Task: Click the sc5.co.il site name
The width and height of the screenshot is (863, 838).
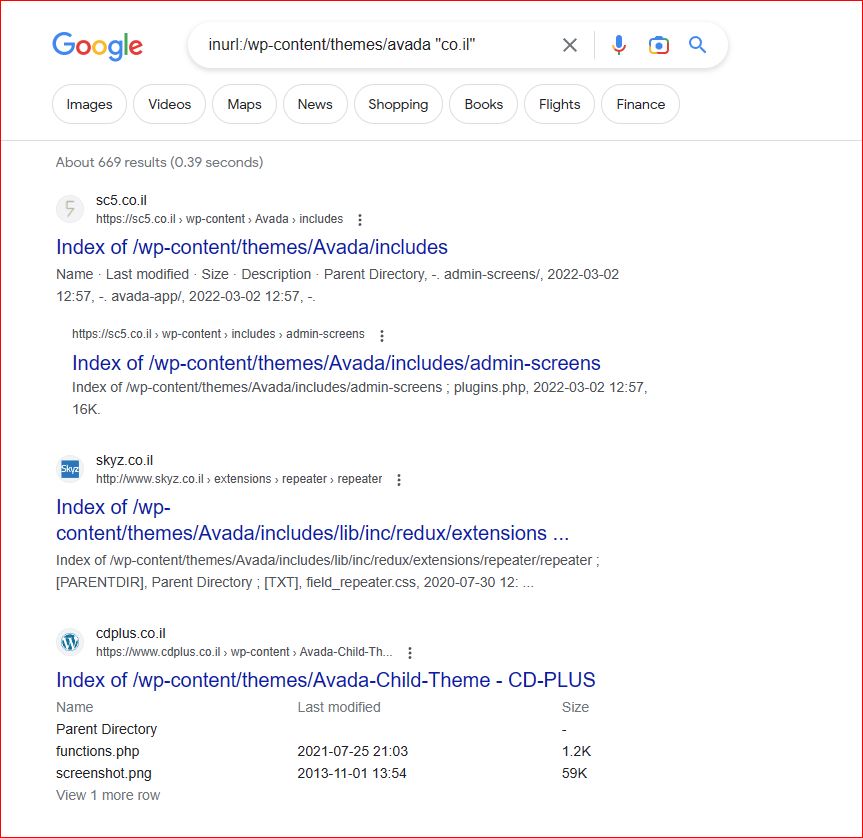Action: point(121,200)
